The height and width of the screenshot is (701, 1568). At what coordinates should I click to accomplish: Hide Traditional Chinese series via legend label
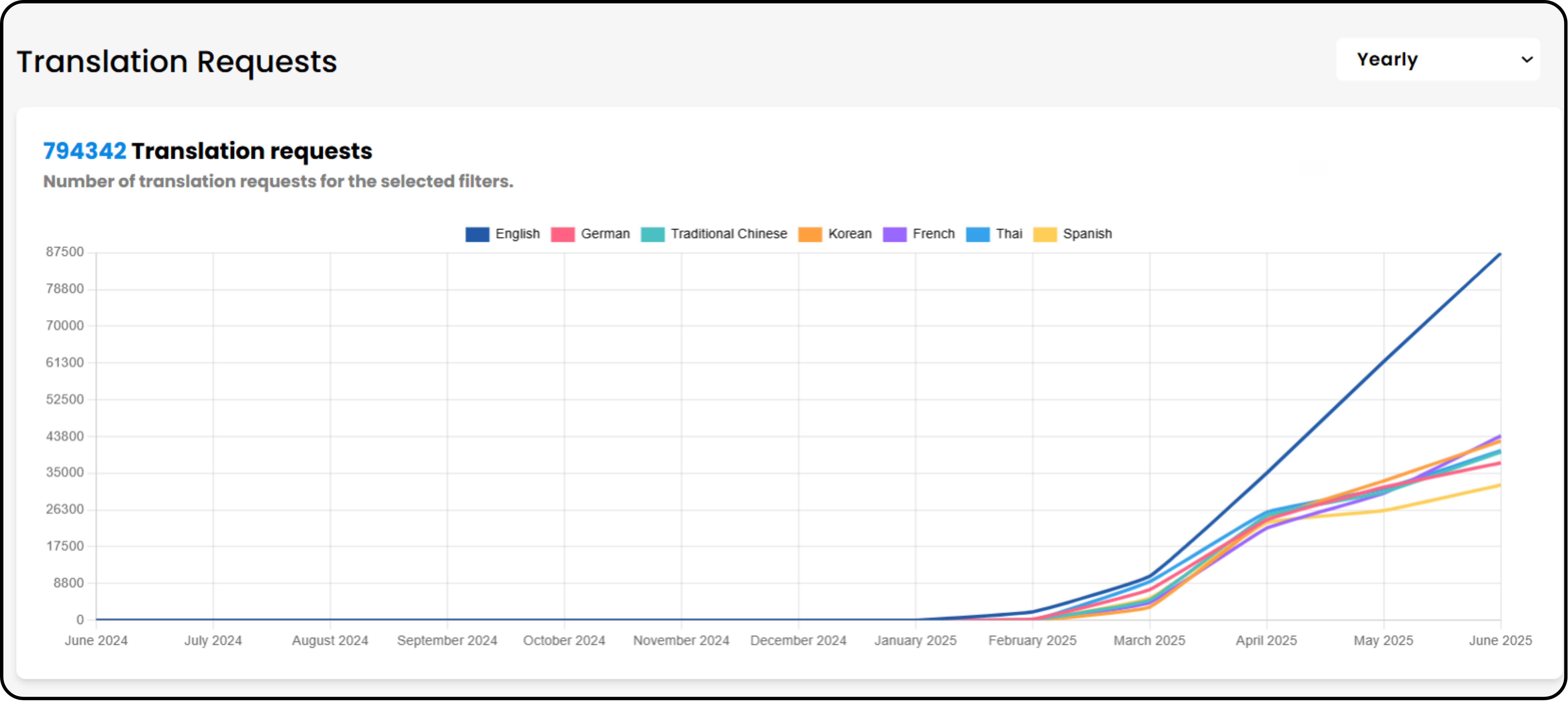[x=729, y=234]
